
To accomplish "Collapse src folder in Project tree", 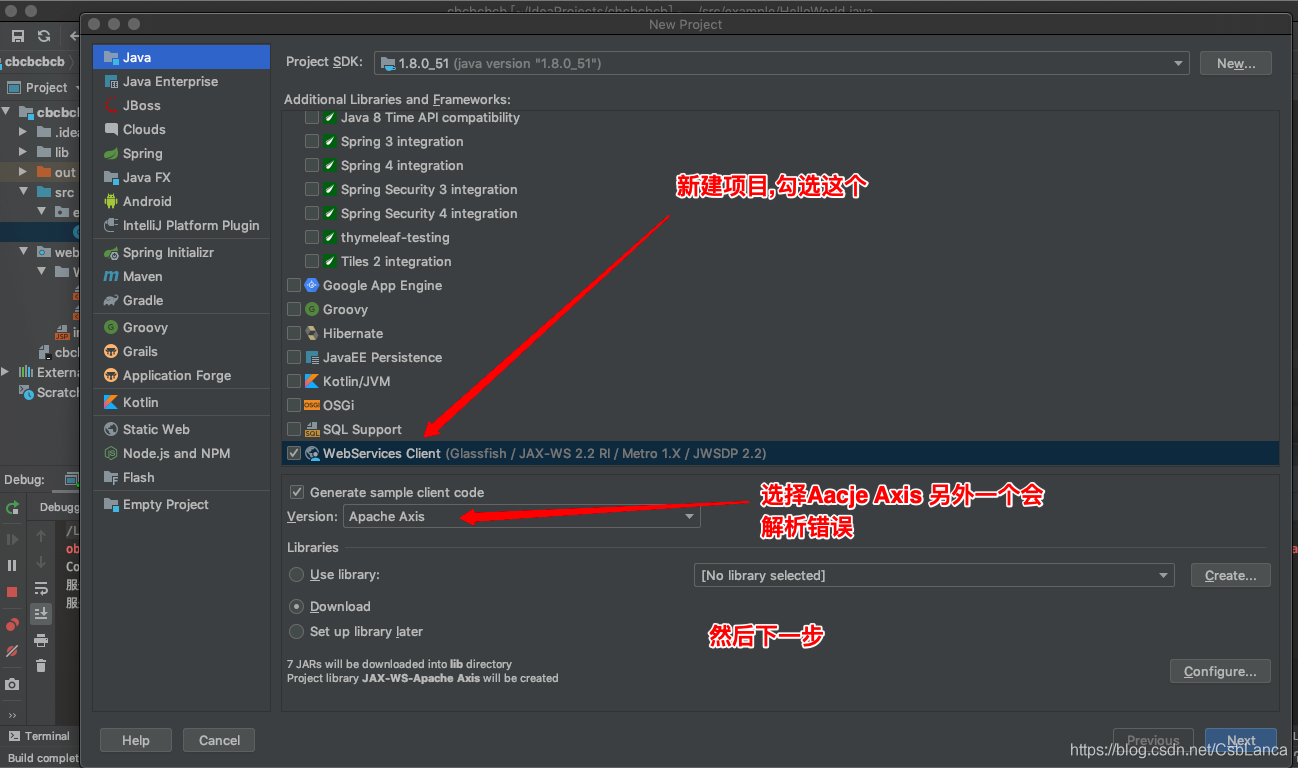I will (24, 192).
